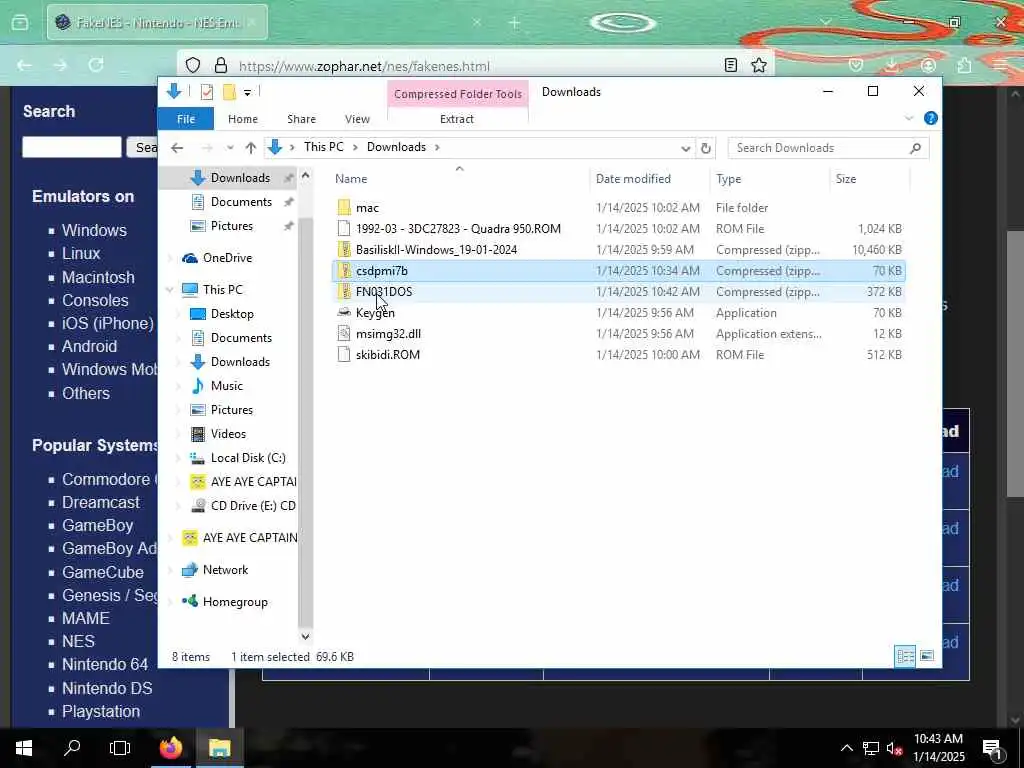Open the notification center icon
Image resolution: width=1024 pixels, height=768 pixels.
pos(992,748)
